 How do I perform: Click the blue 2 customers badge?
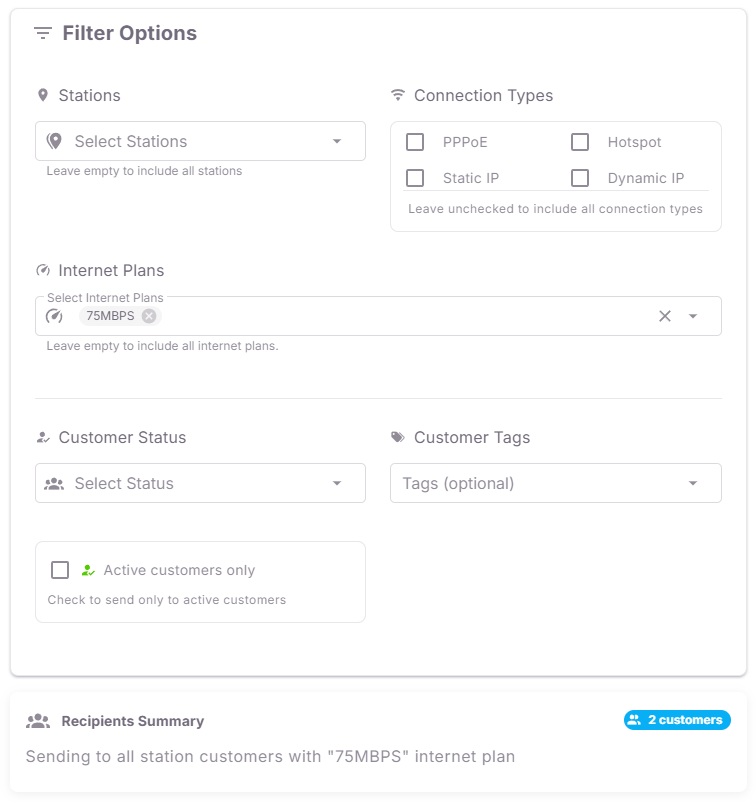[677, 719]
